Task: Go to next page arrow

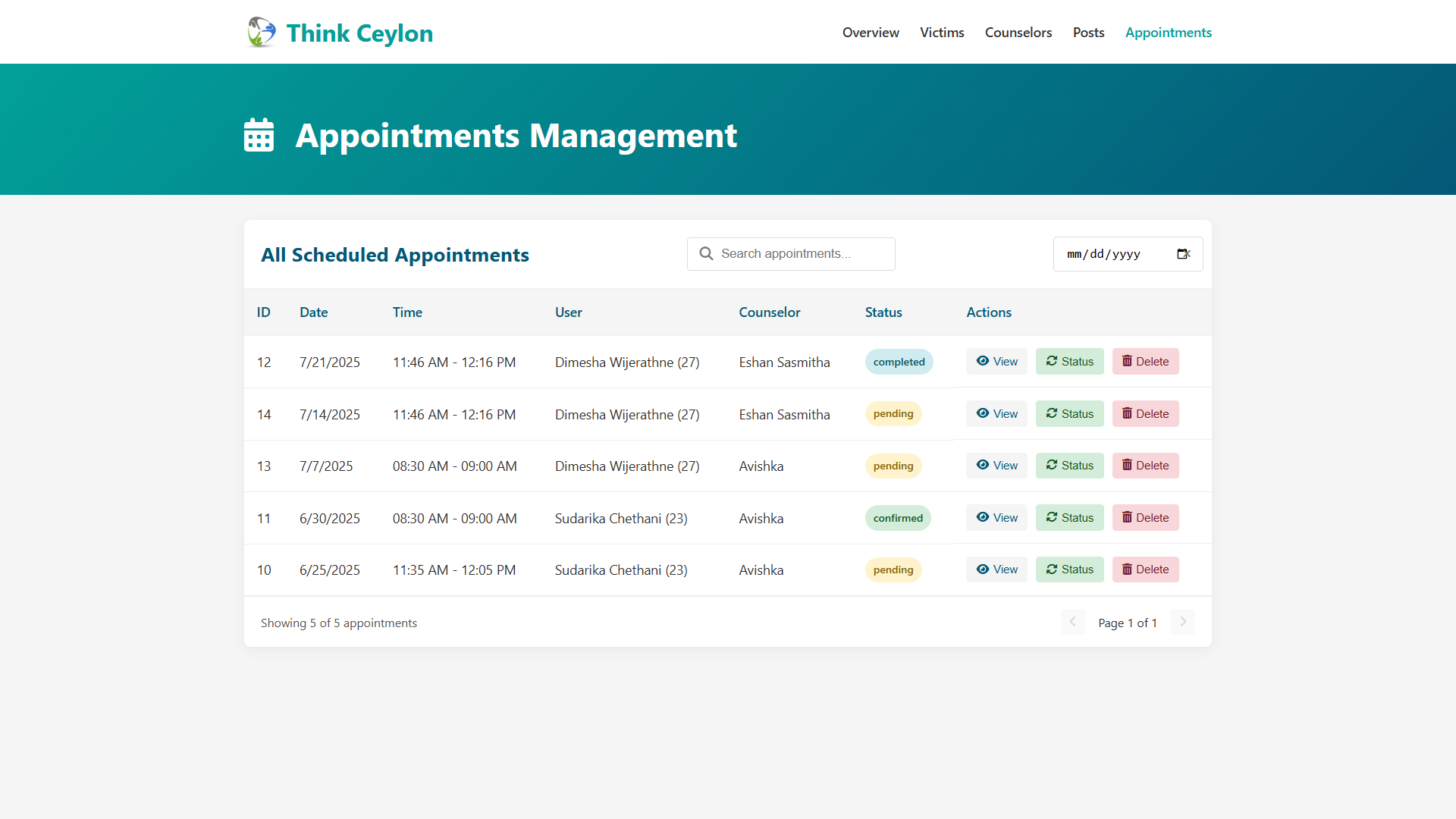Action: (1182, 622)
